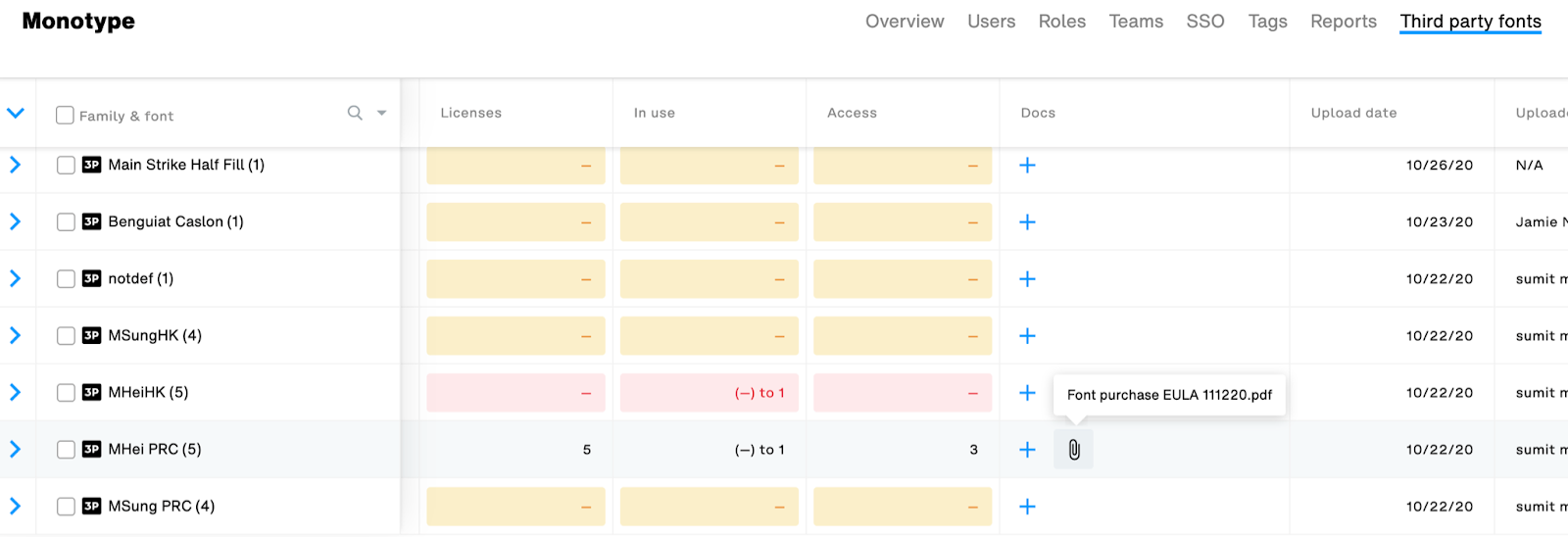Open the Users tab
1568x537 pixels.
(992, 22)
